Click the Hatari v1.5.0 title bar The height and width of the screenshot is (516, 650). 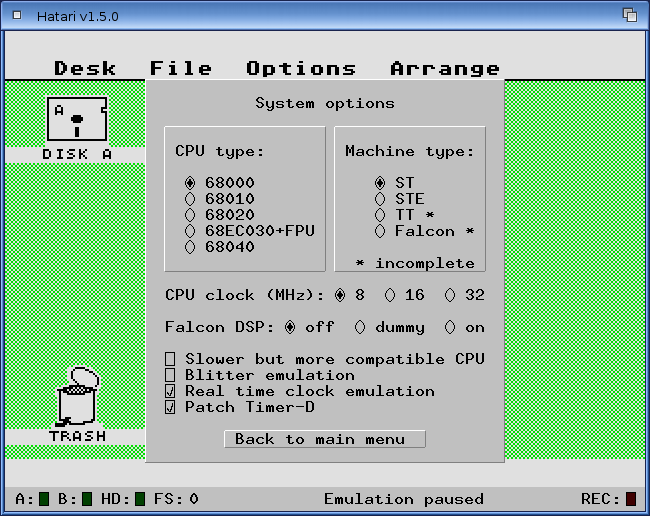point(325,16)
